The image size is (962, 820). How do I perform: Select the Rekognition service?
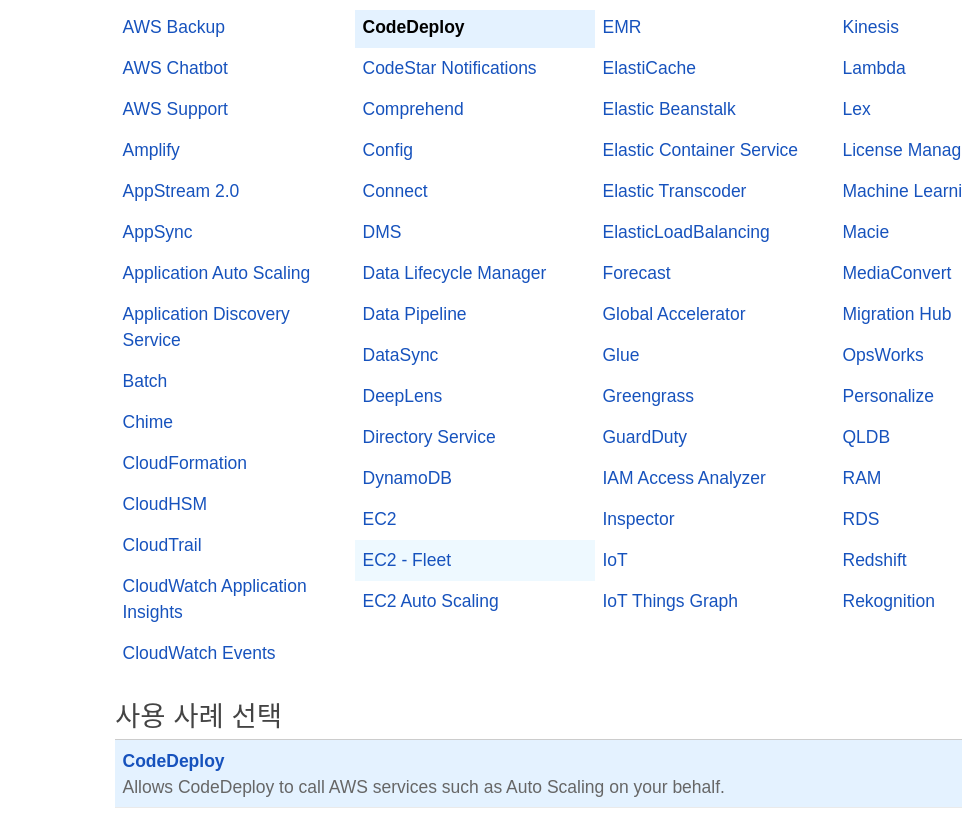click(888, 601)
